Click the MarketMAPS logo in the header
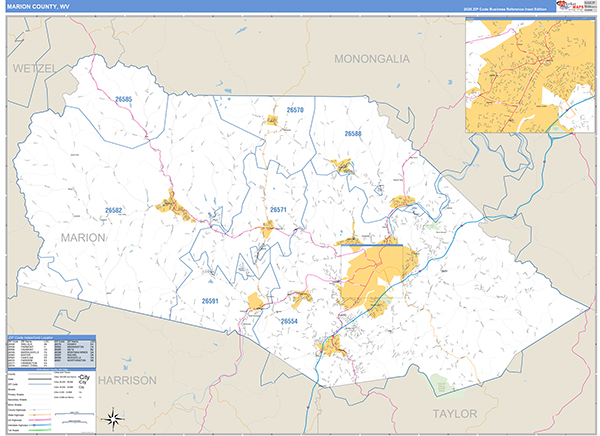 pyautogui.click(x=569, y=6)
